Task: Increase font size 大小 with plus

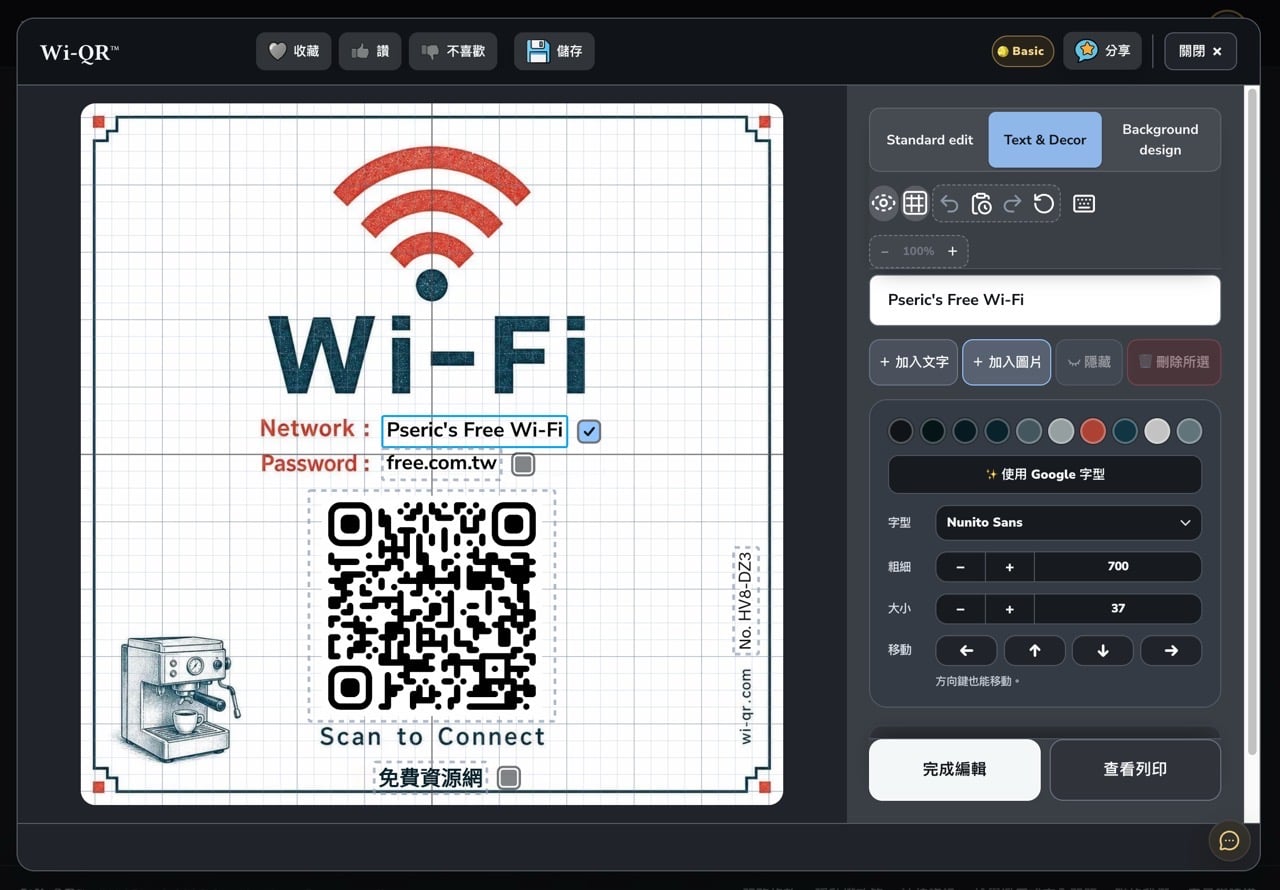Action: pos(1010,609)
